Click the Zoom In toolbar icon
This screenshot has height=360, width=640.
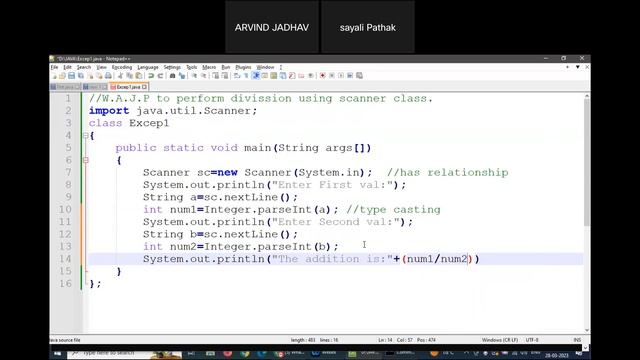click(x=195, y=76)
